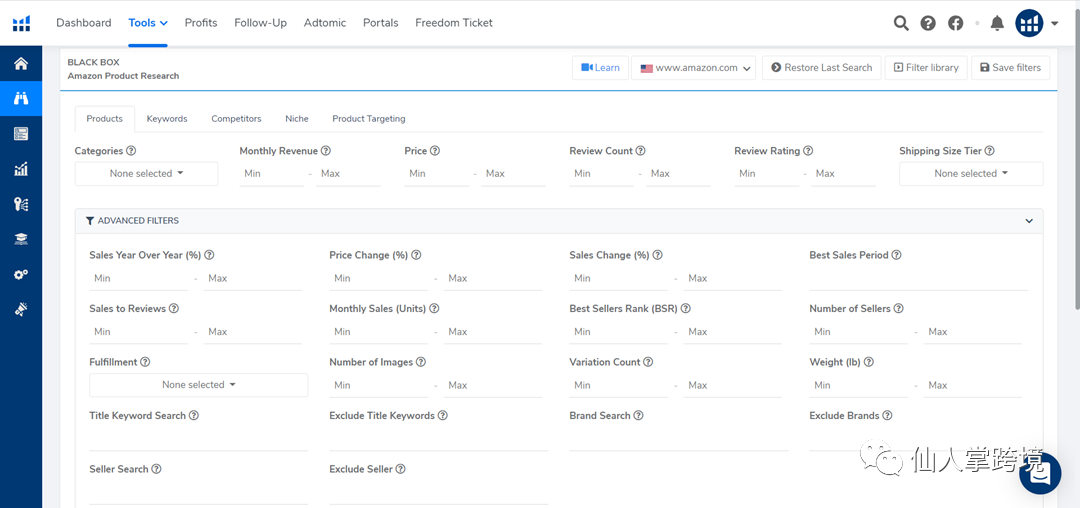The width and height of the screenshot is (1080, 508).
Task: Go to Home in the left sidebar
Action: (21, 64)
